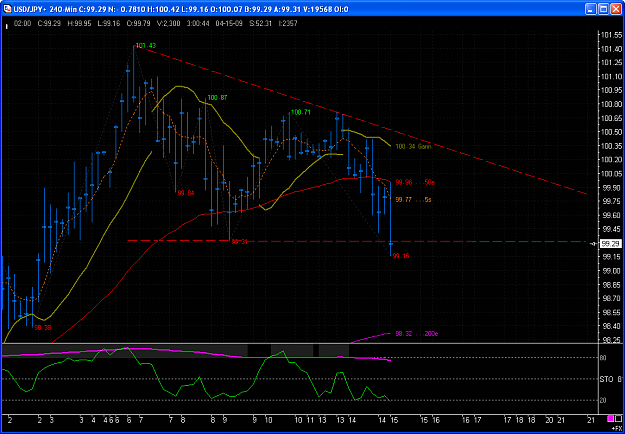This screenshot has width=625, height=434.
Task: Click the 98.38 swing low label
Action: pos(42,328)
